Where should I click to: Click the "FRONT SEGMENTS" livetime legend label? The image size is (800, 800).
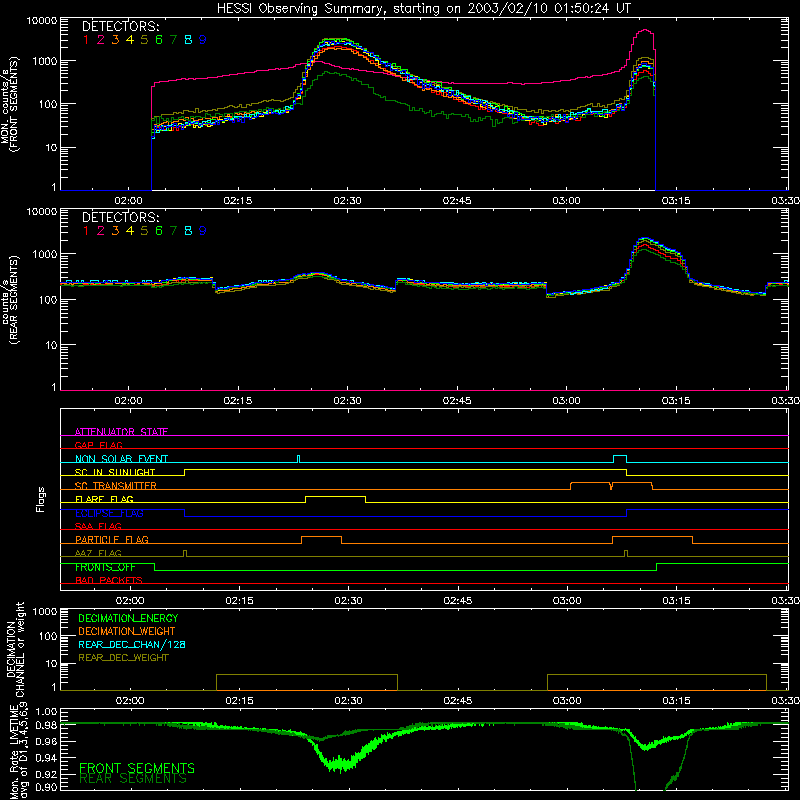pyautogui.click(x=137, y=768)
